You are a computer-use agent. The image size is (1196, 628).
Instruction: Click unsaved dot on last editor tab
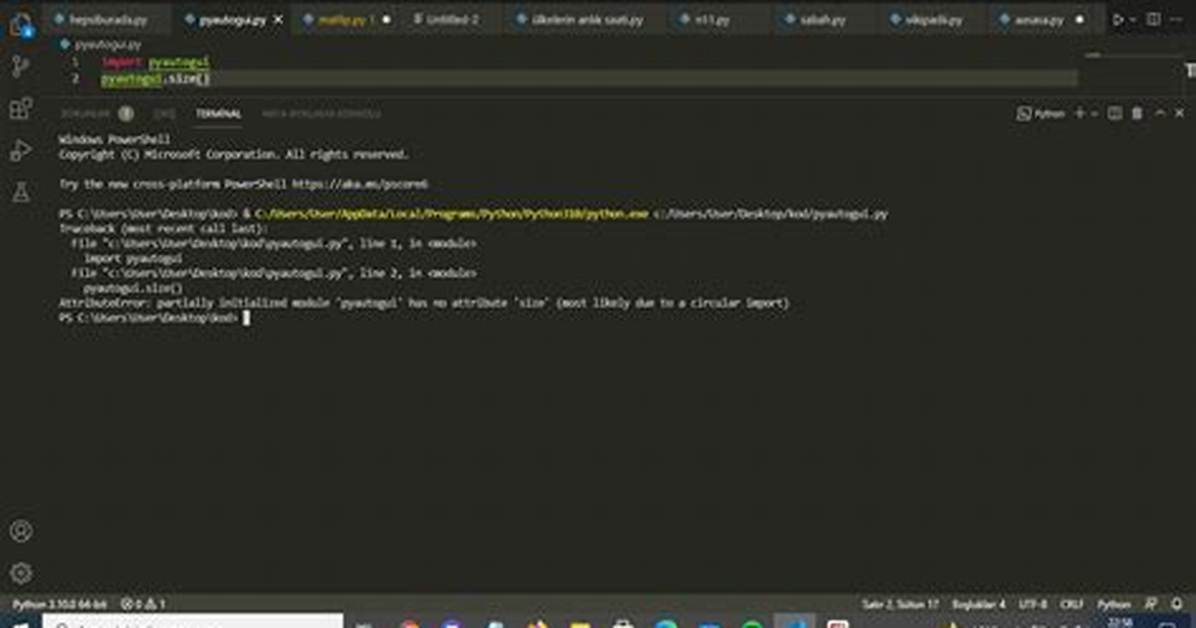click(1079, 20)
